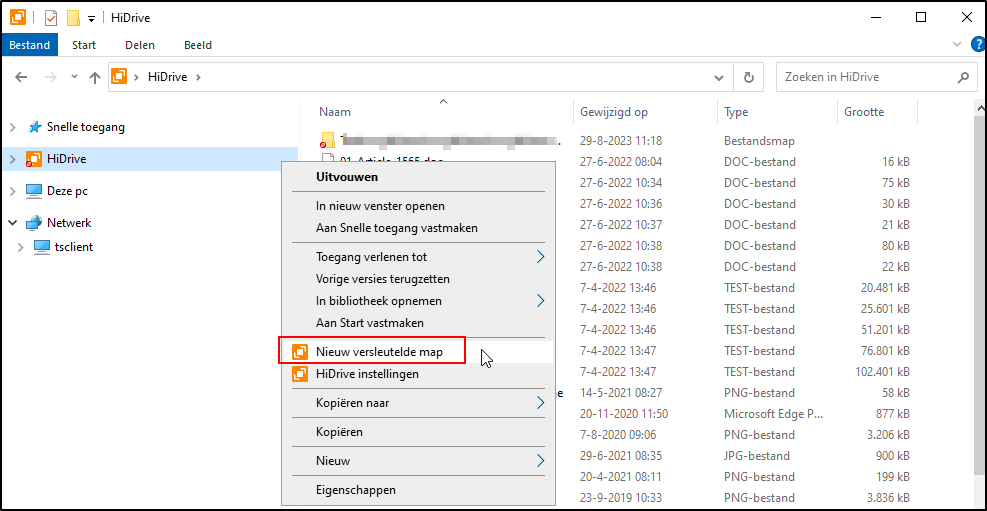The image size is (987, 511).
Task: Go back with the back arrow
Action: (x=21, y=77)
